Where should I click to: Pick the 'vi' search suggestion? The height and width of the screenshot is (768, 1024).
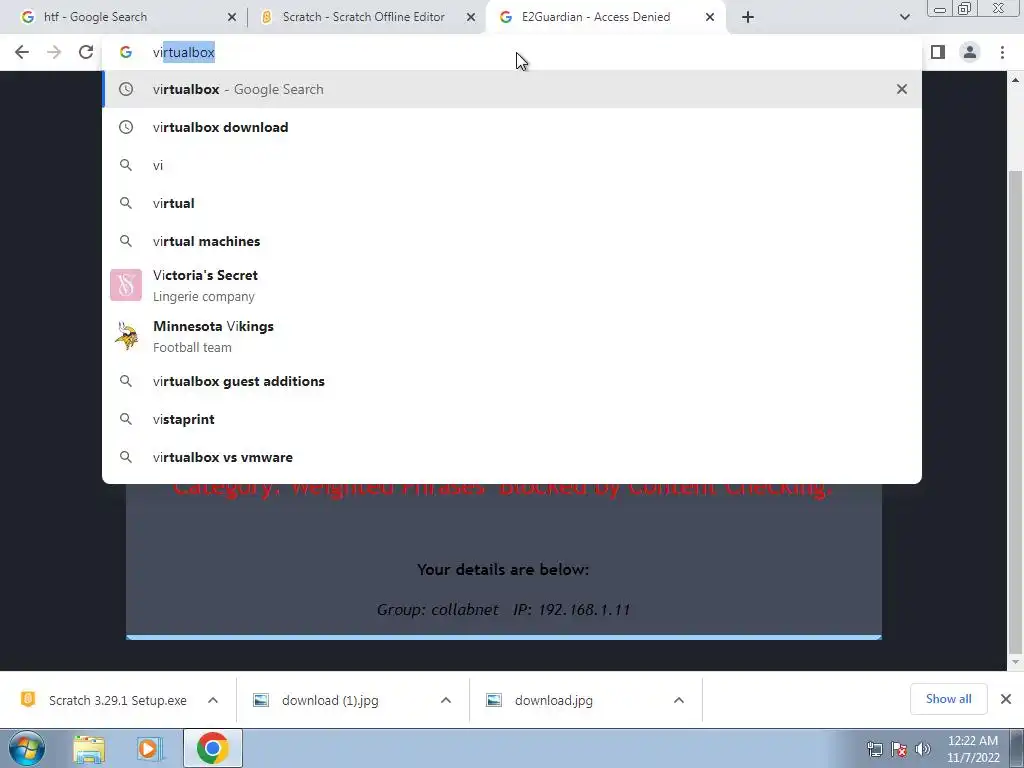[512, 165]
